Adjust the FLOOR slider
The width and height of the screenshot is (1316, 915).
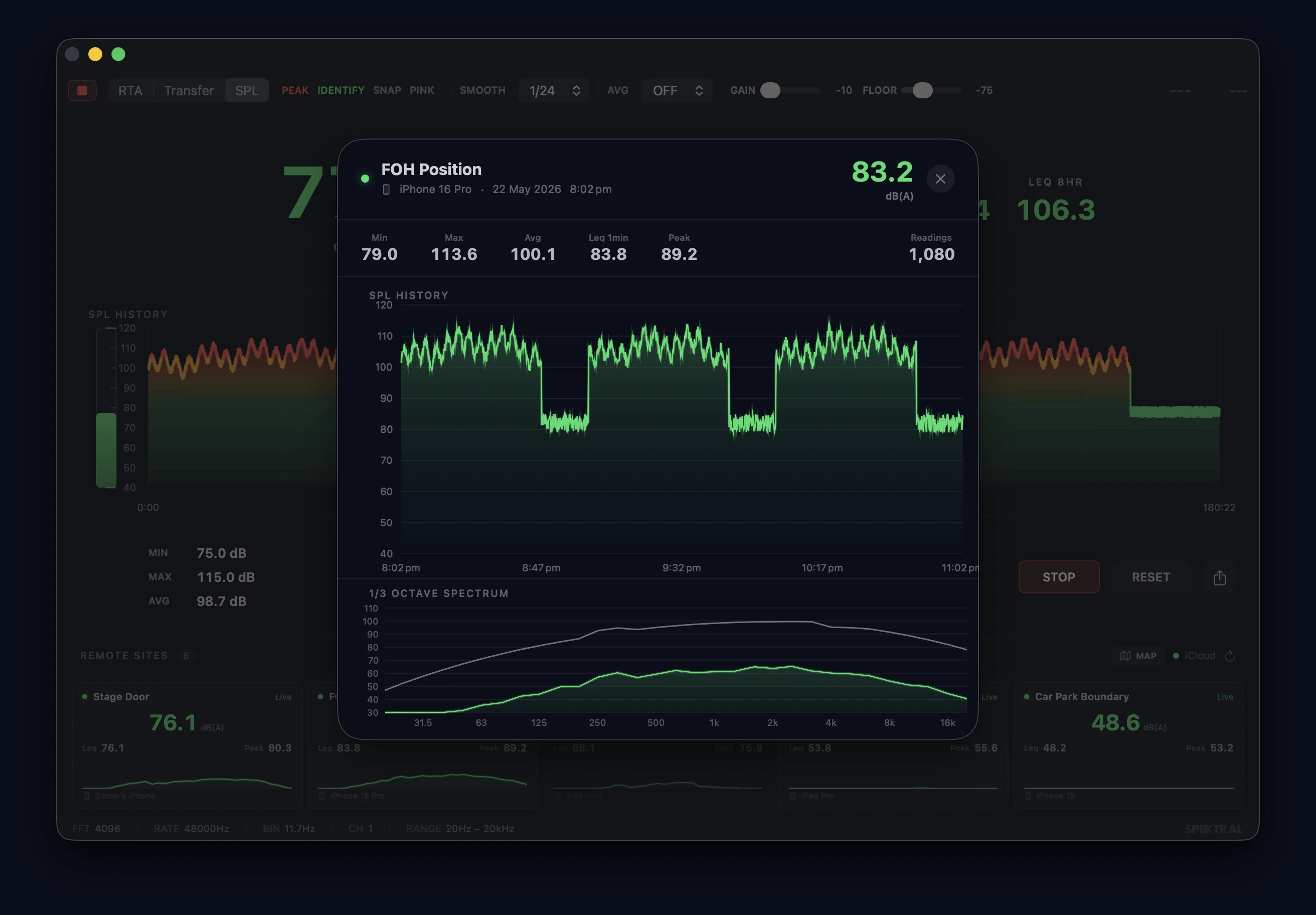point(931,91)
